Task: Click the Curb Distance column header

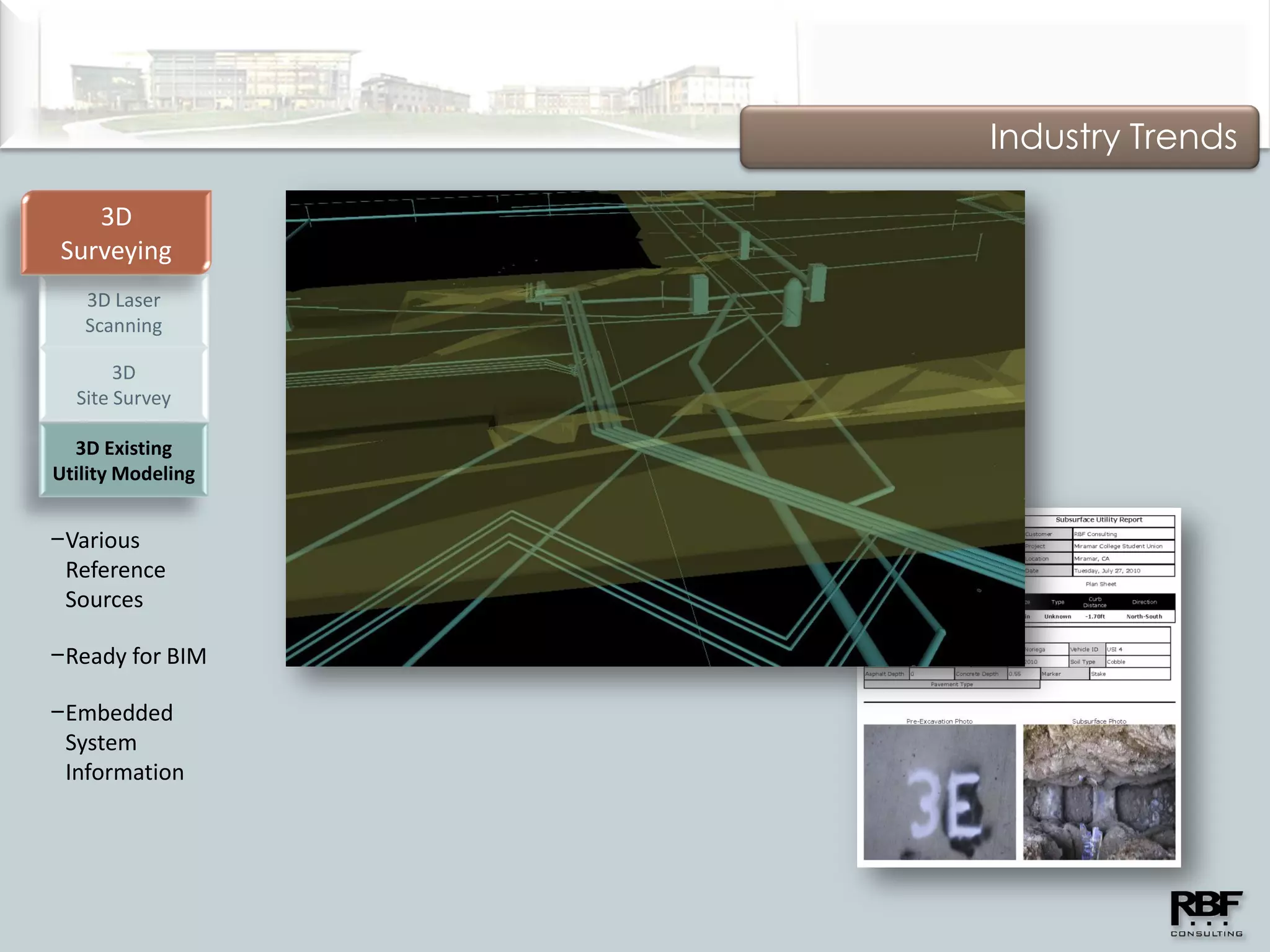Action: [1095, 602]
